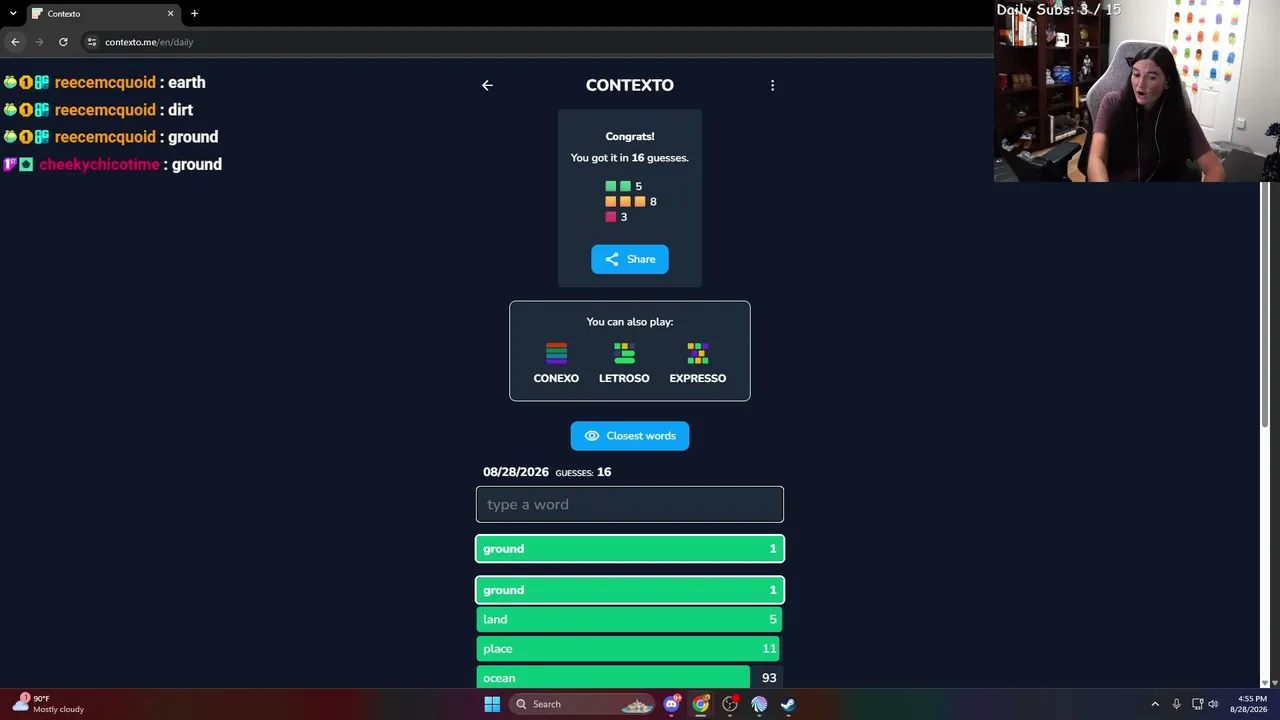Select the 'ocean' guess row
The width and height of the screenshot is (1280, 720).
click(630, 677)
